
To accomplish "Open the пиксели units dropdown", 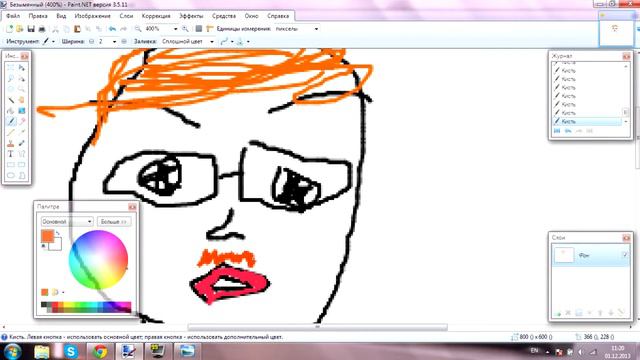I will point(316,29).
